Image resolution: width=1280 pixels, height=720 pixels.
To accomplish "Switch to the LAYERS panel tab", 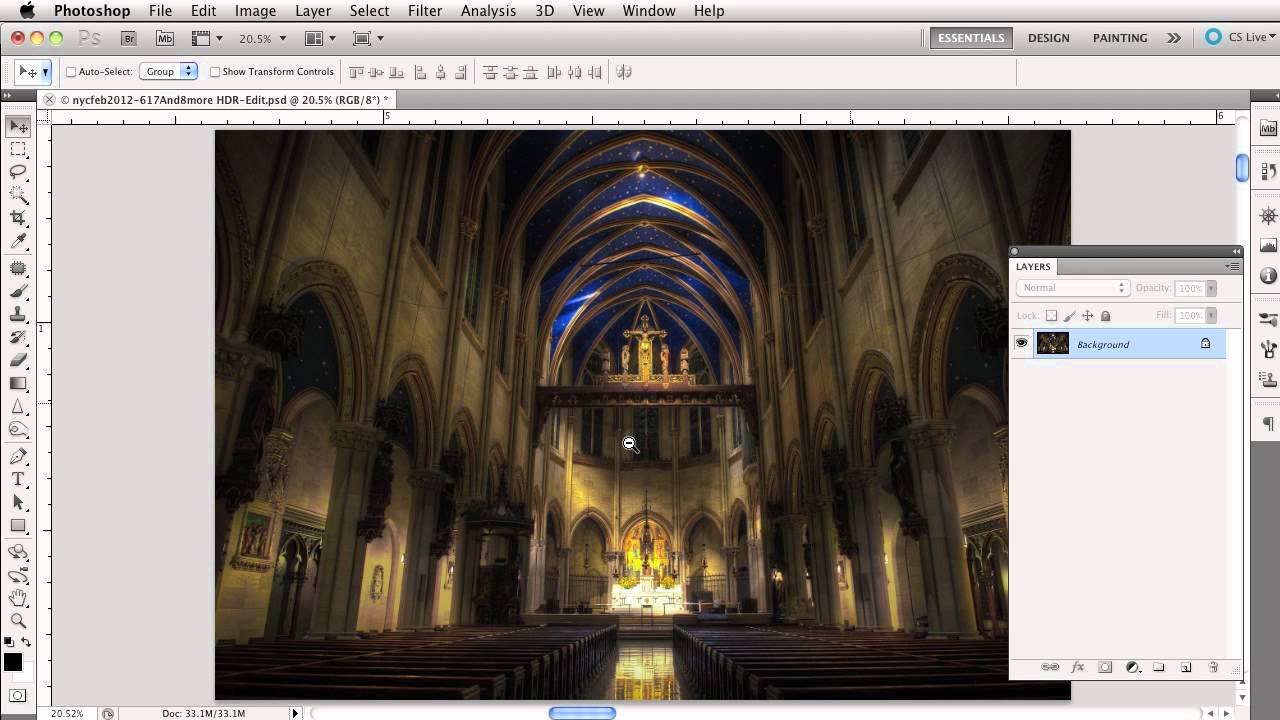I will (1033, 267).
